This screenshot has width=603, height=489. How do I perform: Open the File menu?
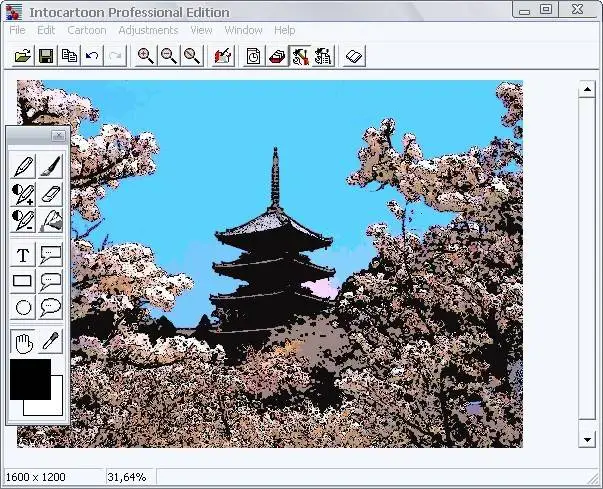[17, 30]
